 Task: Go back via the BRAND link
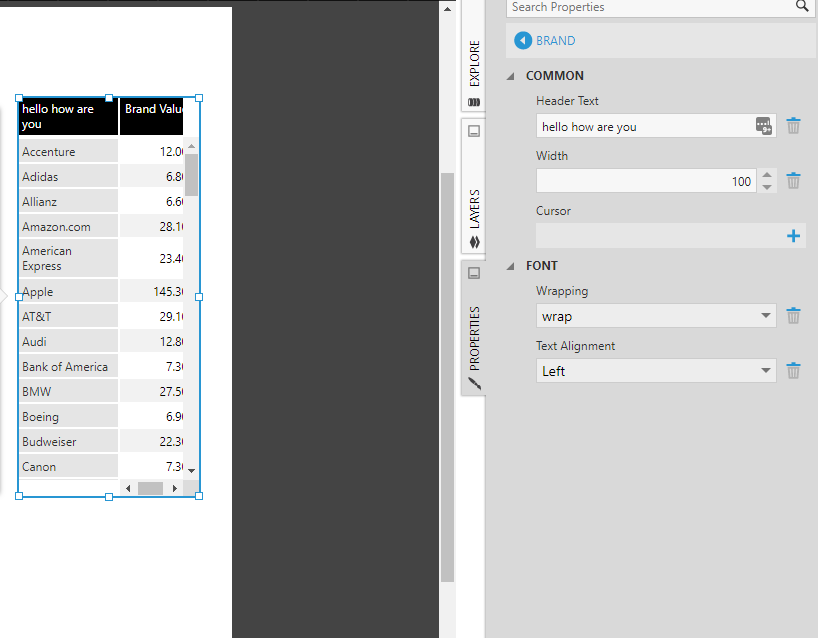pyautogui.click(x=556, y=41)
